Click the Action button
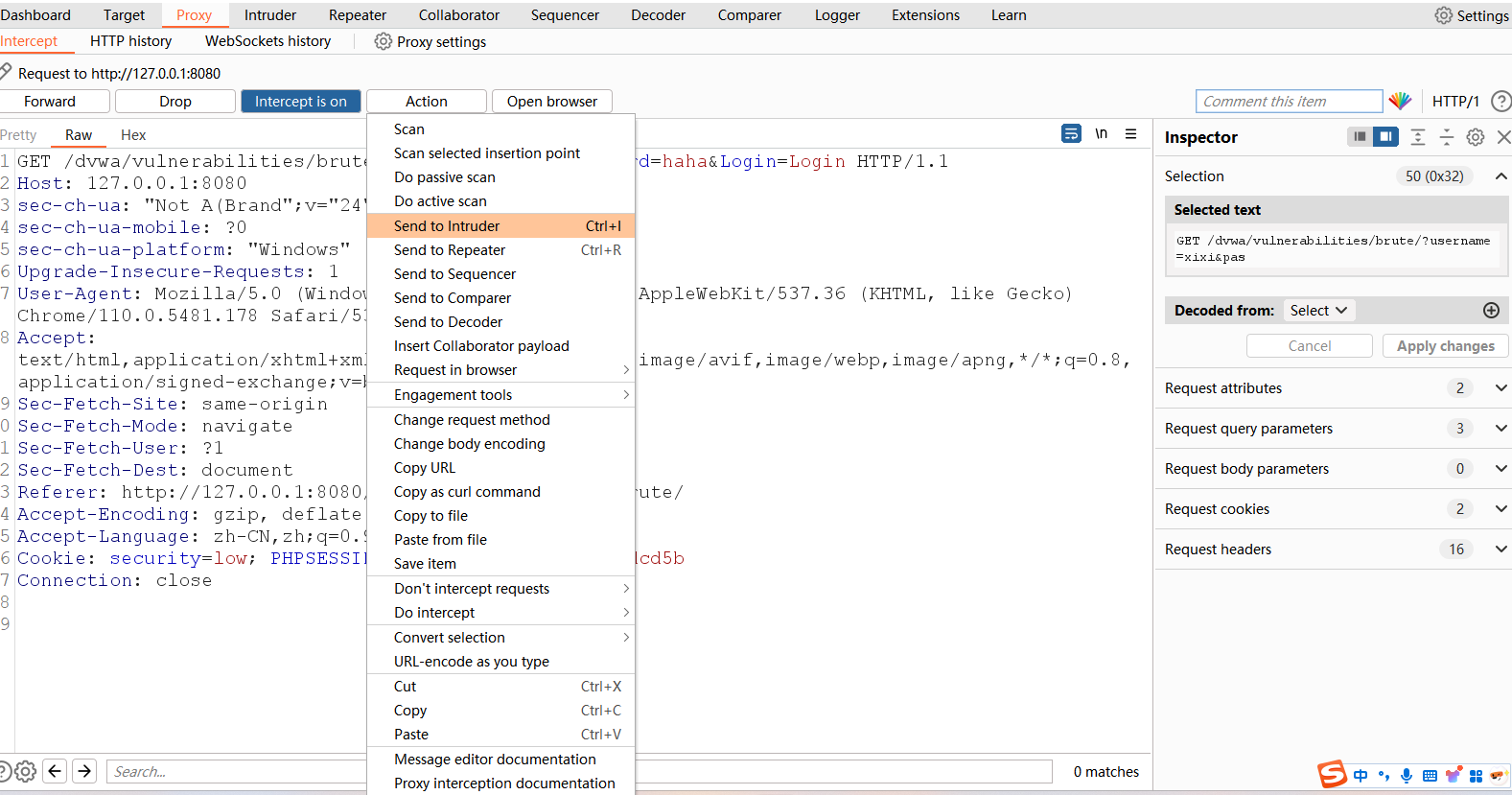This screenshot has width=1512, height=795. (427, 101)
